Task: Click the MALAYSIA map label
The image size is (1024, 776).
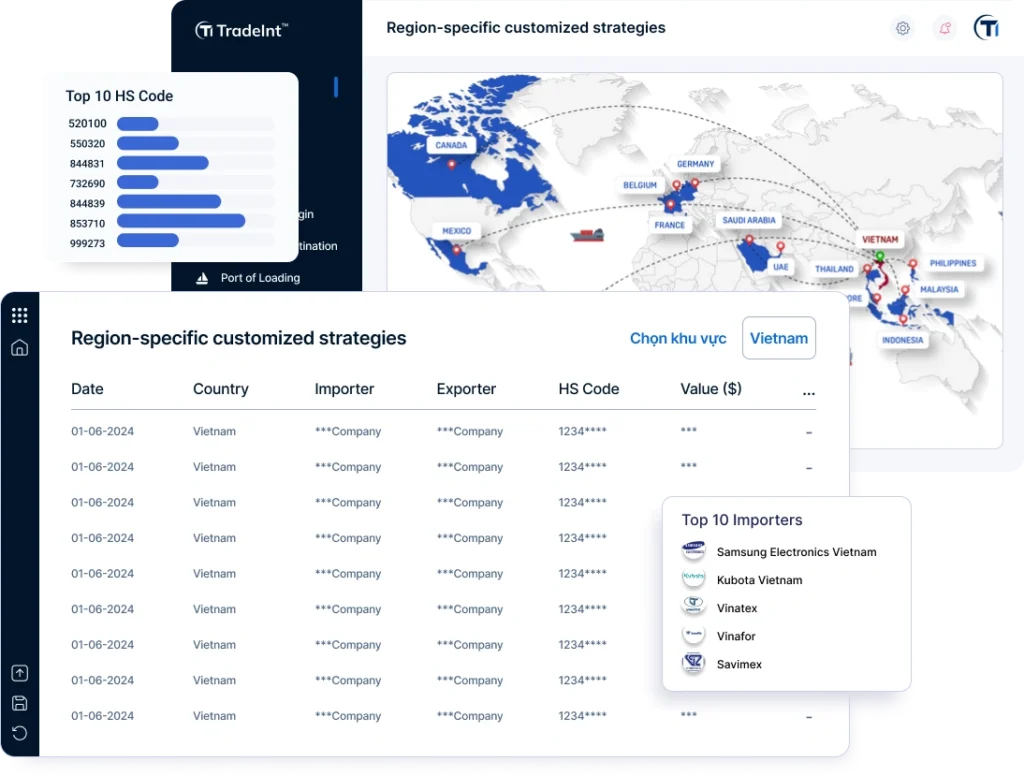Action: (939, 289)
